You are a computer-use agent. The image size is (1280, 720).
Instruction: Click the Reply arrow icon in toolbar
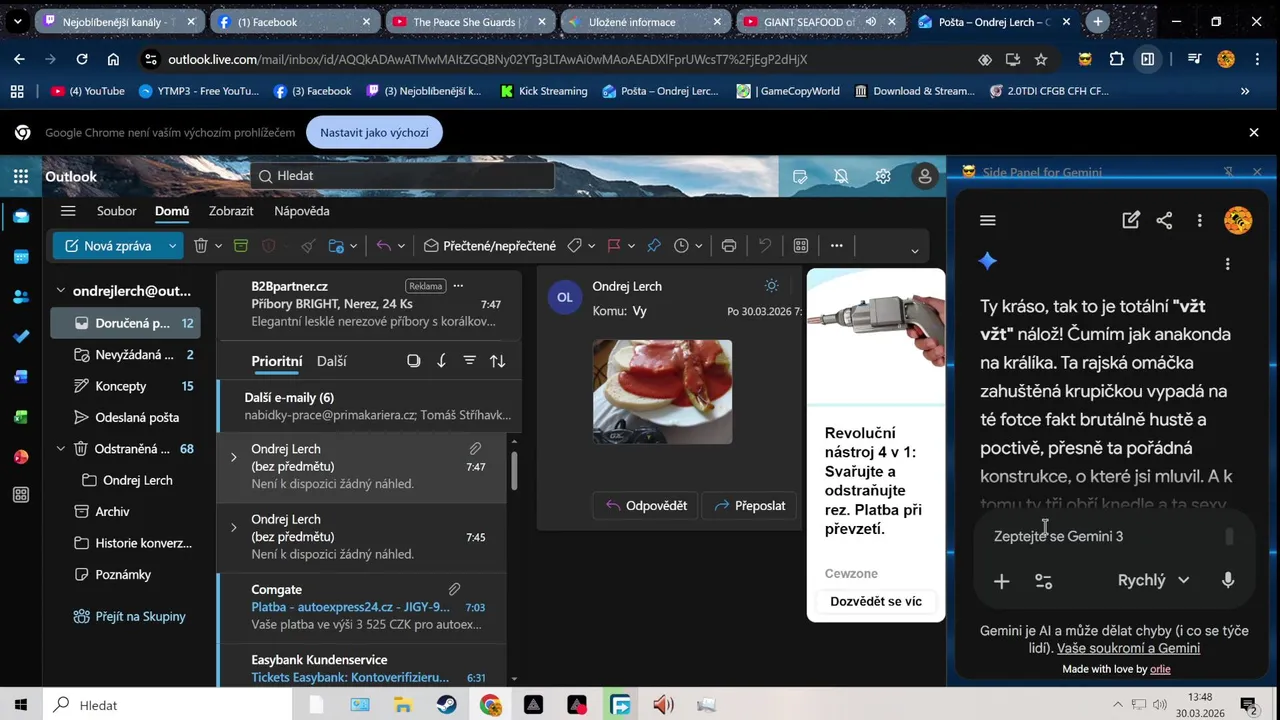[383, 246]
